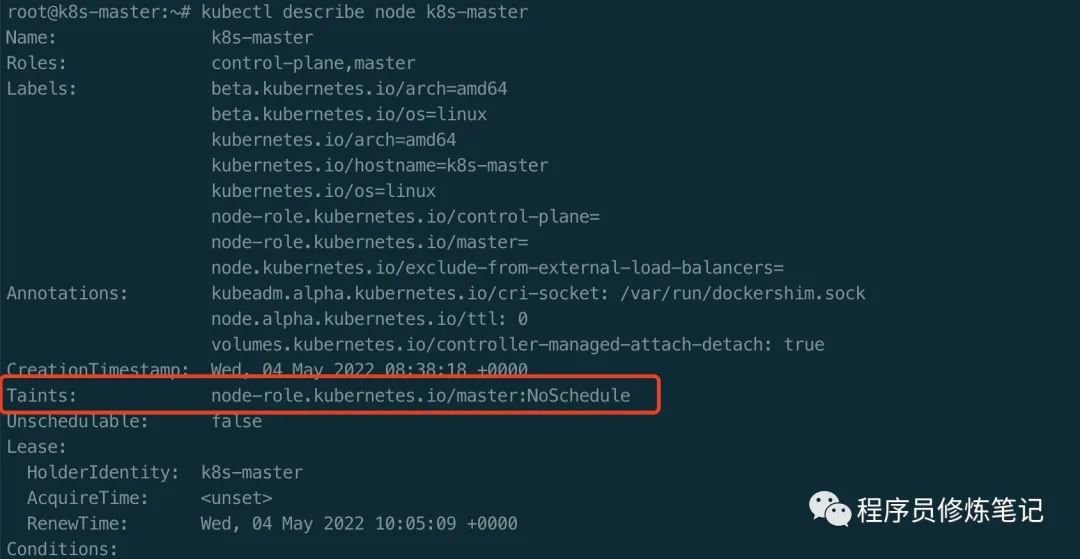1080x559 pixels.
Task: Click the WeChat logo icon in watermark
Action: (x=829, y=509)
